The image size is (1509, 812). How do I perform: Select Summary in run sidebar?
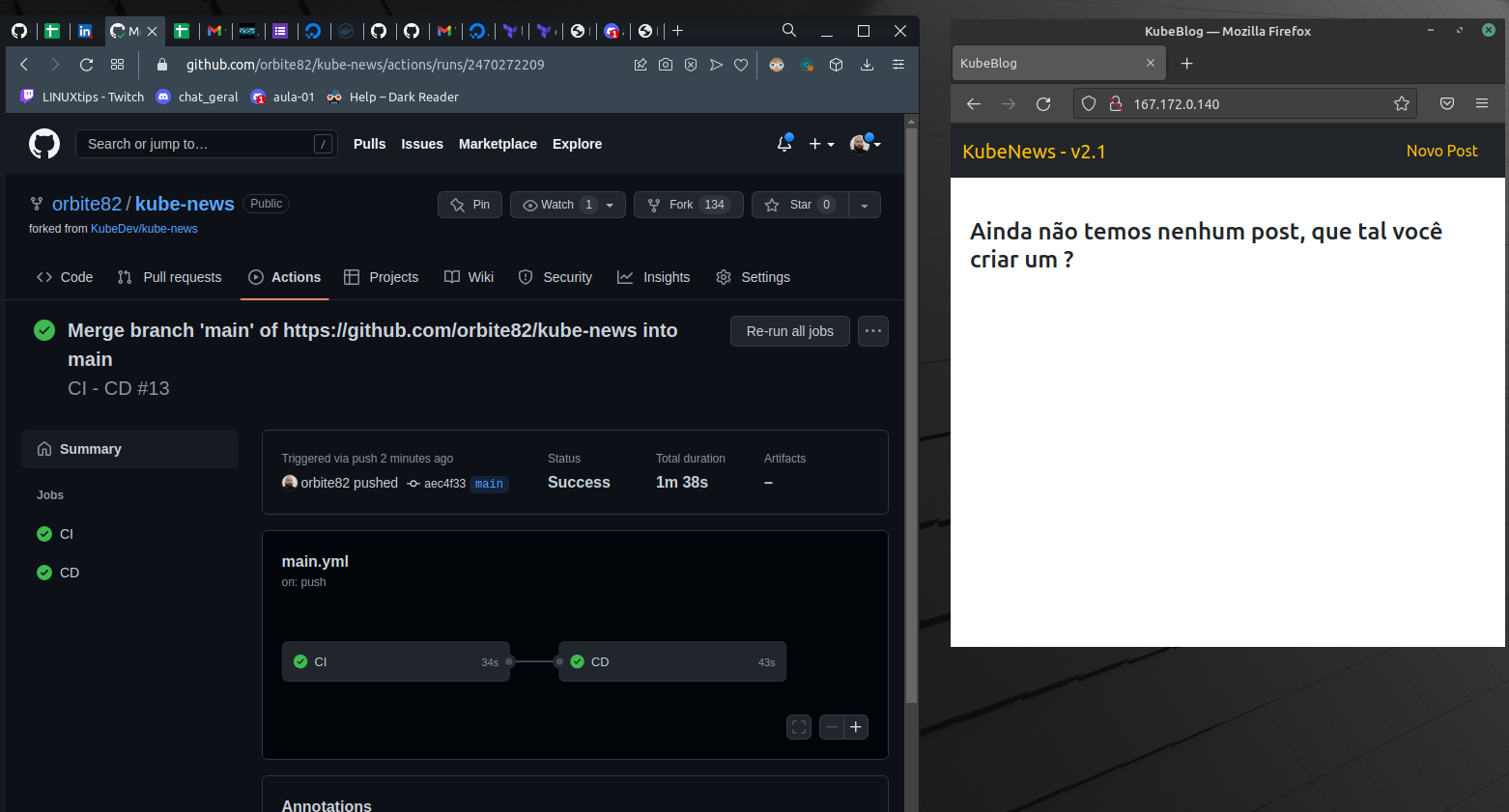coord(129,449)
